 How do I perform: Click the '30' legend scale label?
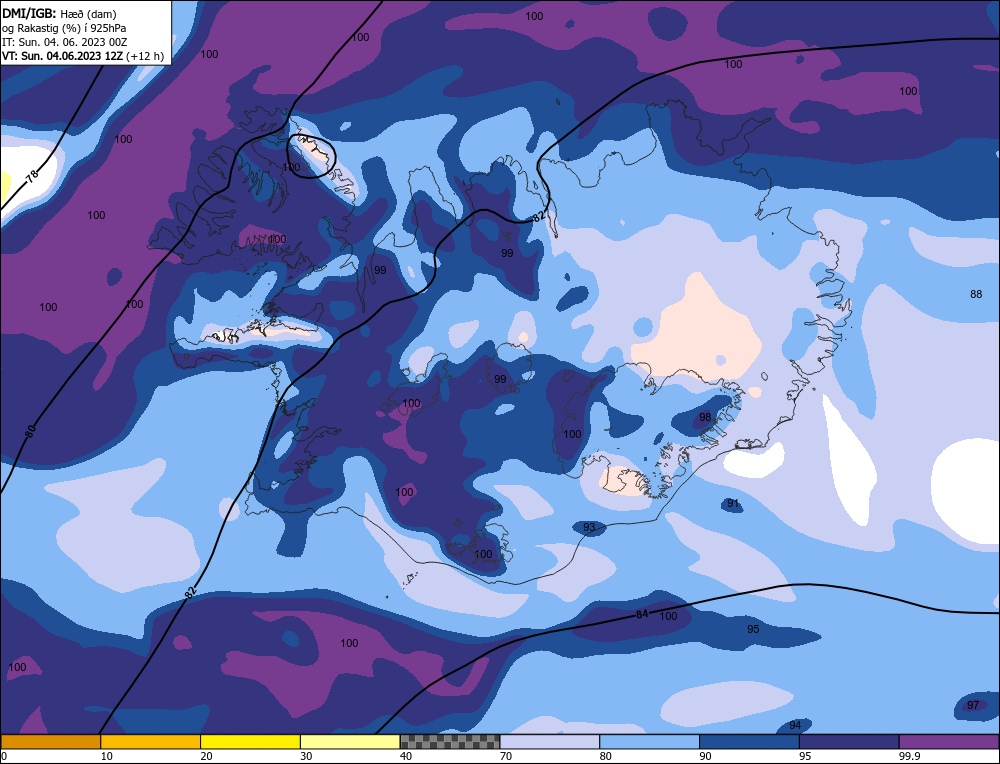(x=306, y=756)
